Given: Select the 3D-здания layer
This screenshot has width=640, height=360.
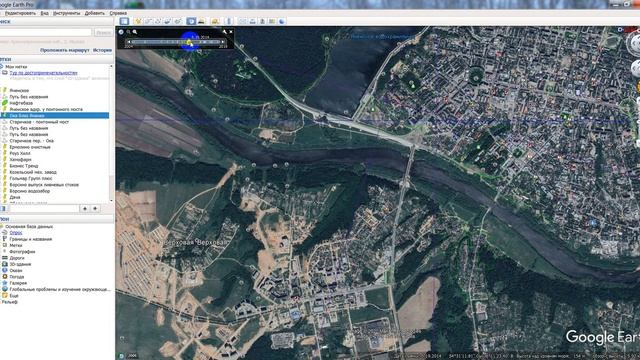Looking at the screenshot, I should point(20,264).
